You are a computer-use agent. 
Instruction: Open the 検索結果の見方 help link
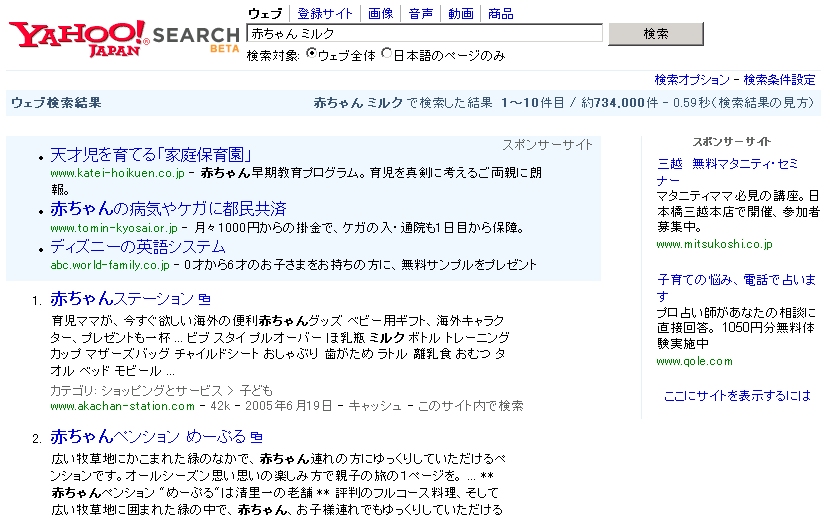click(764, 103)
